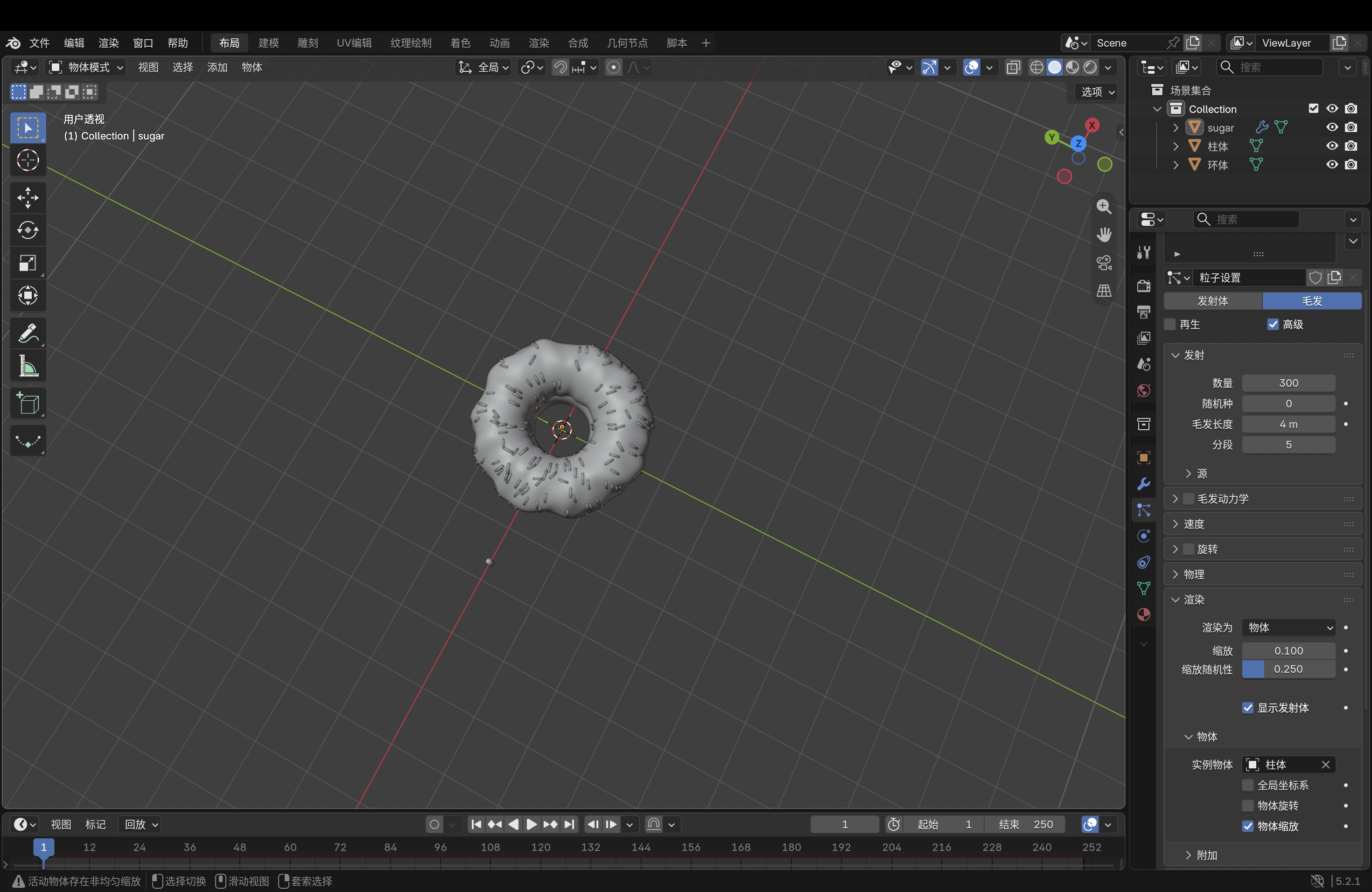Switch to the 建模 workspace tab

point(269,43)
